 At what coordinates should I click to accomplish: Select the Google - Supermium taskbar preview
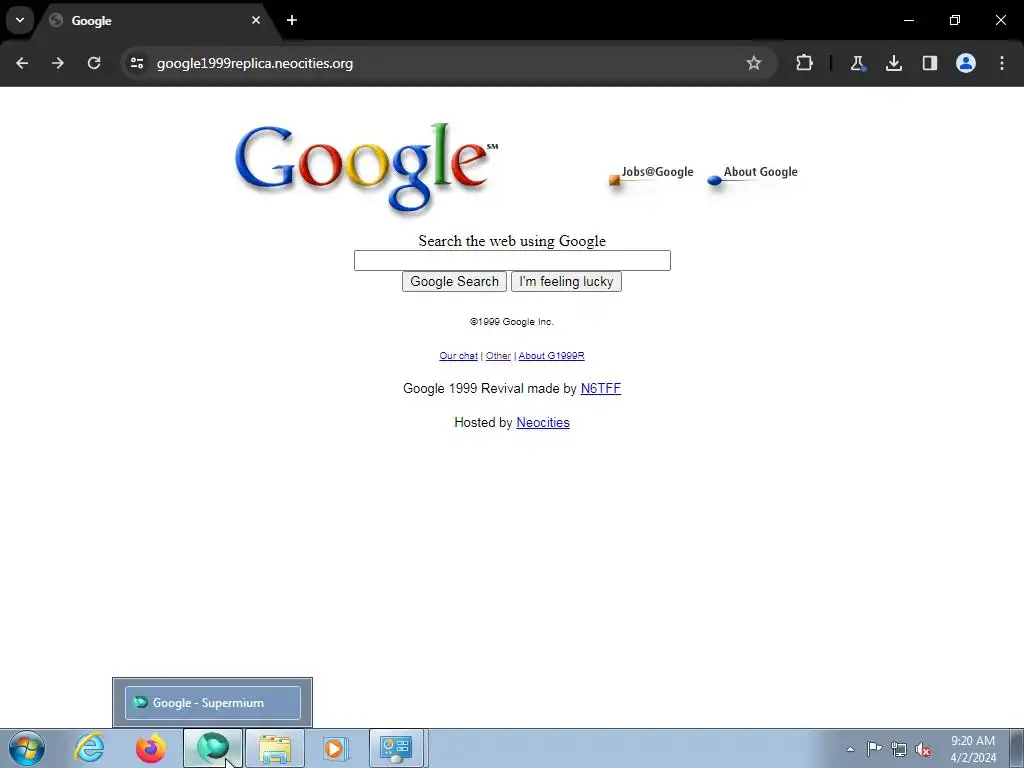coord(213,703)
